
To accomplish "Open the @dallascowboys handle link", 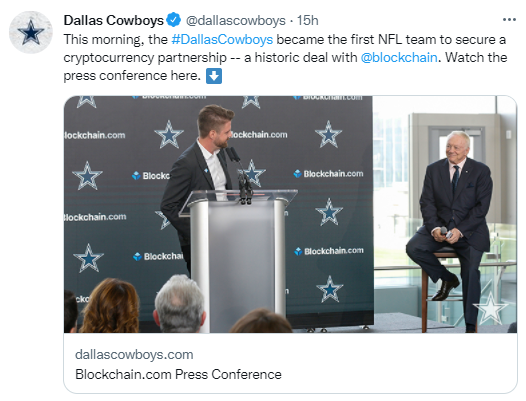I will [x=235, y=21].
